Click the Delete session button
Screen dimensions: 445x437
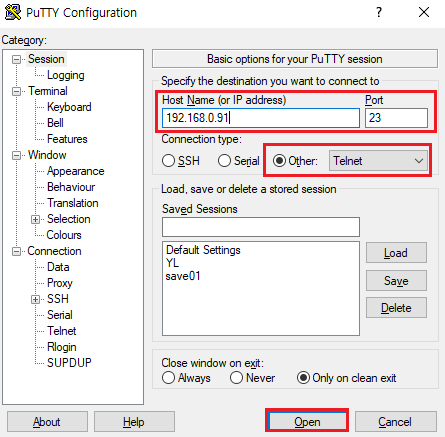coord(396,308)
